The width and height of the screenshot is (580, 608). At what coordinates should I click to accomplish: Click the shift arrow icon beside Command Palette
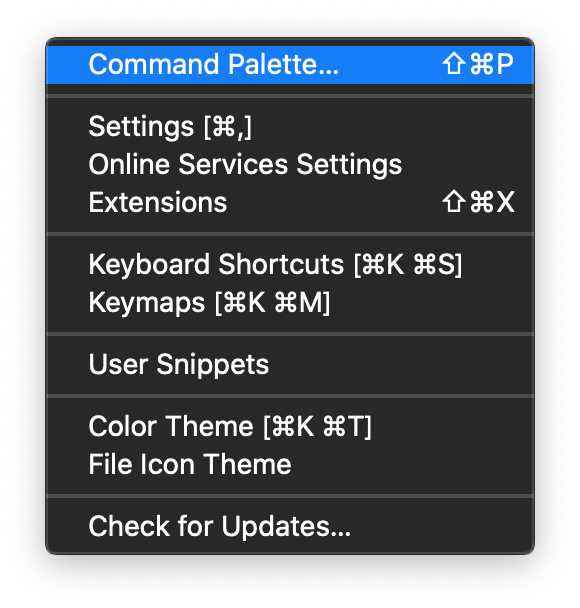pyautogui.click(x=454, y=64)
